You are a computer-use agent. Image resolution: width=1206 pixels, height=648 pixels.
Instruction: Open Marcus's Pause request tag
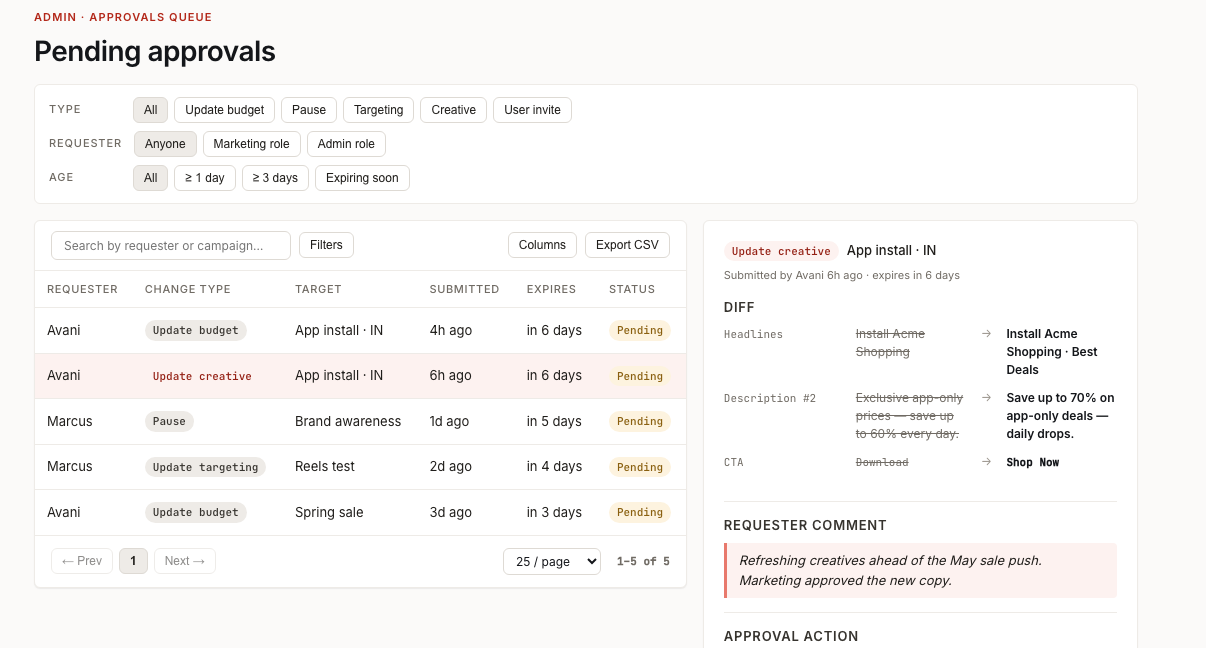coord(169,421)
